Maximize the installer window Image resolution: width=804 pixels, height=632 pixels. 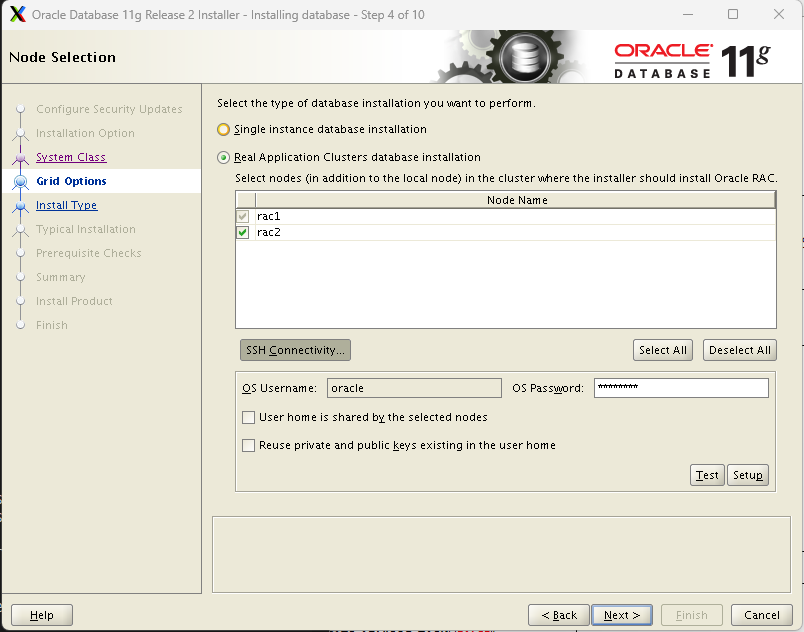[733, 14]
